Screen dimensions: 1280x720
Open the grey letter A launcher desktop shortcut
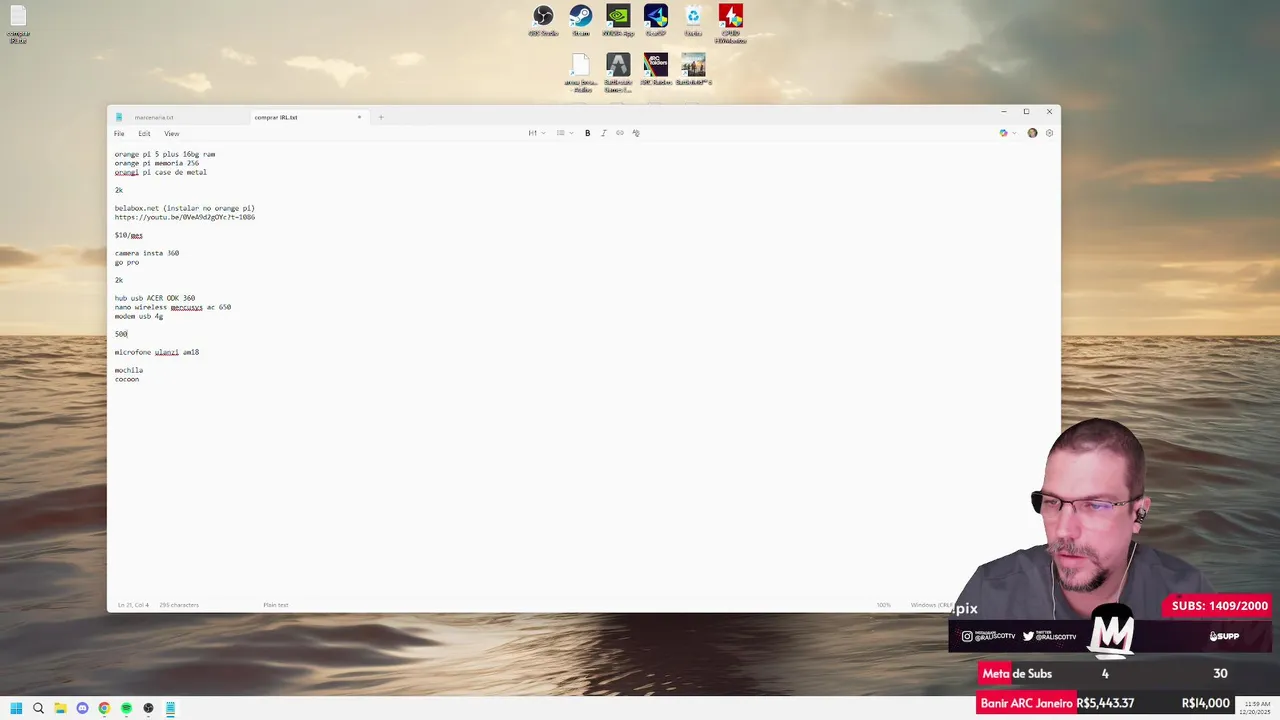(x=618, y=72)
